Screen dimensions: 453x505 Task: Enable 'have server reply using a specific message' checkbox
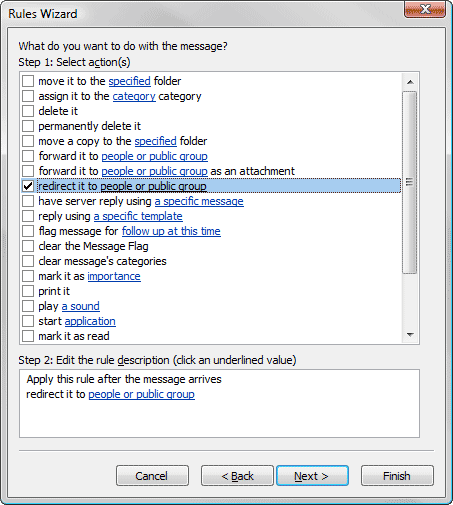pyautogui.click(x=28, y=201)
